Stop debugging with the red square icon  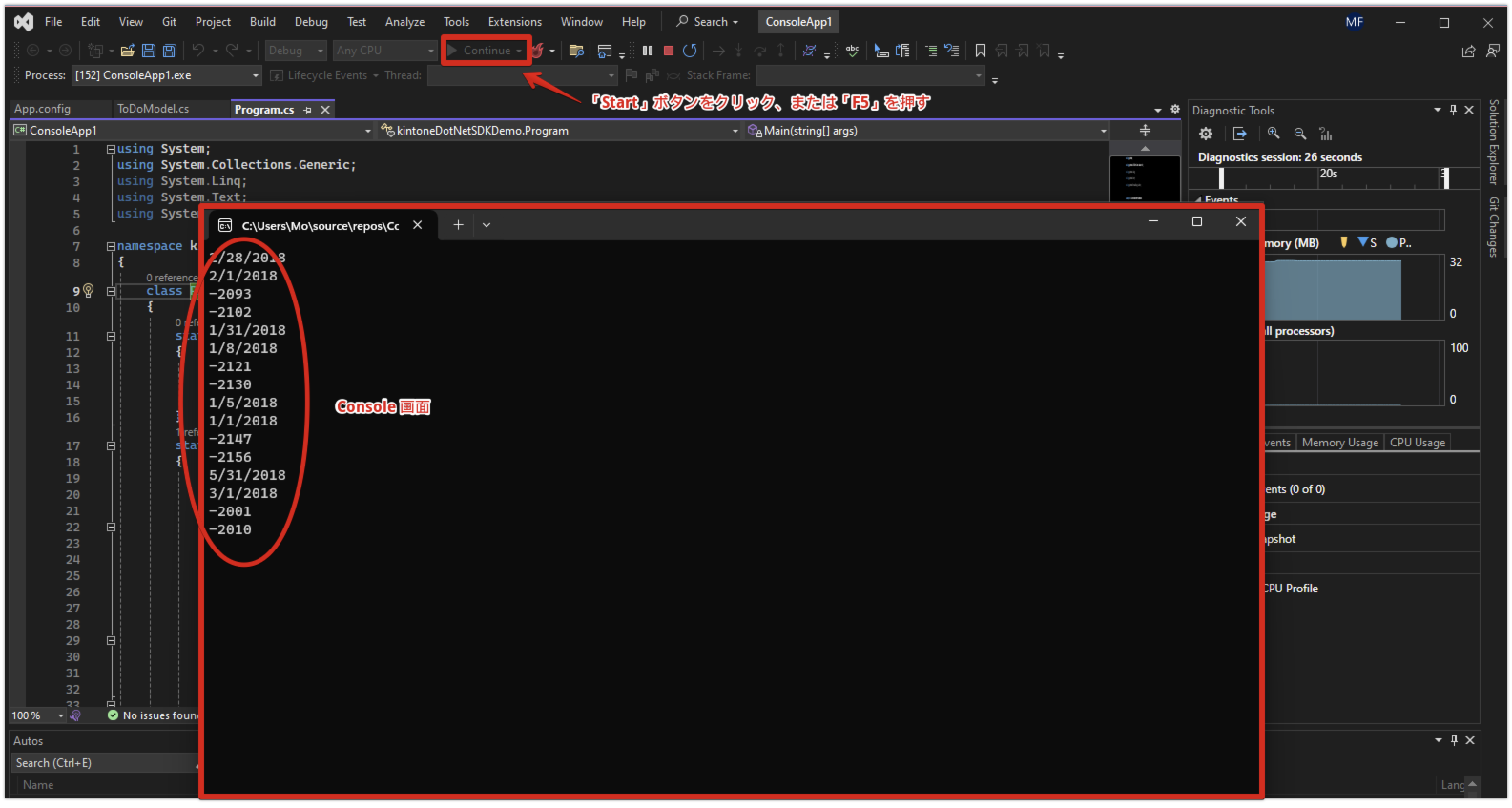669,51
